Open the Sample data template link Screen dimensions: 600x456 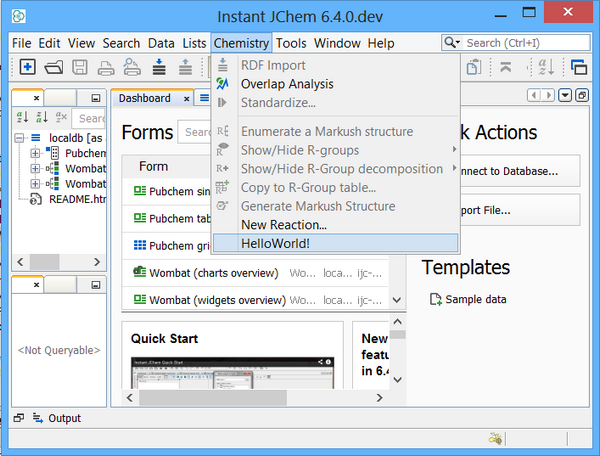(475, 299)
